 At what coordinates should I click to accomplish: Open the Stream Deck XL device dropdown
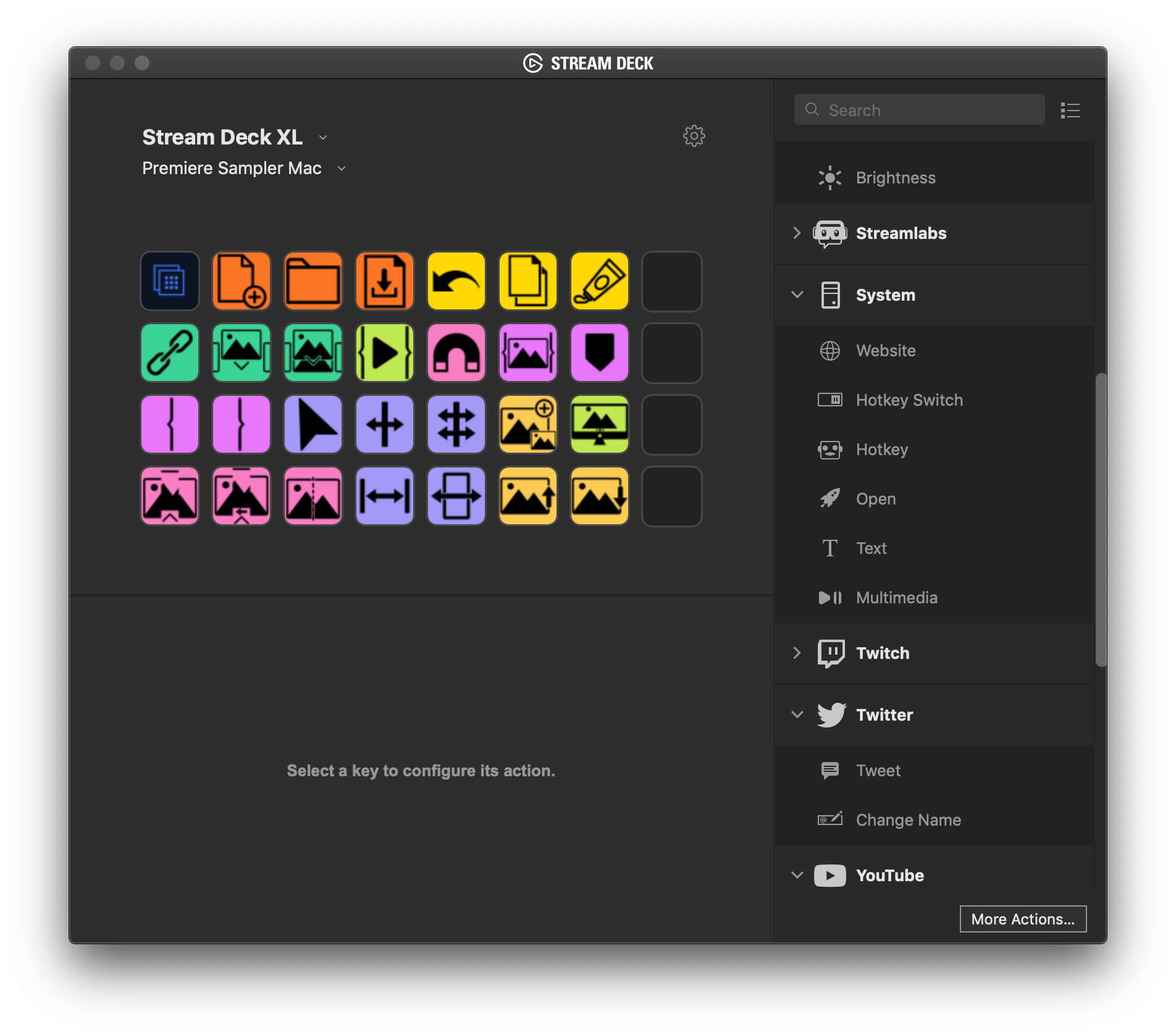324,137
